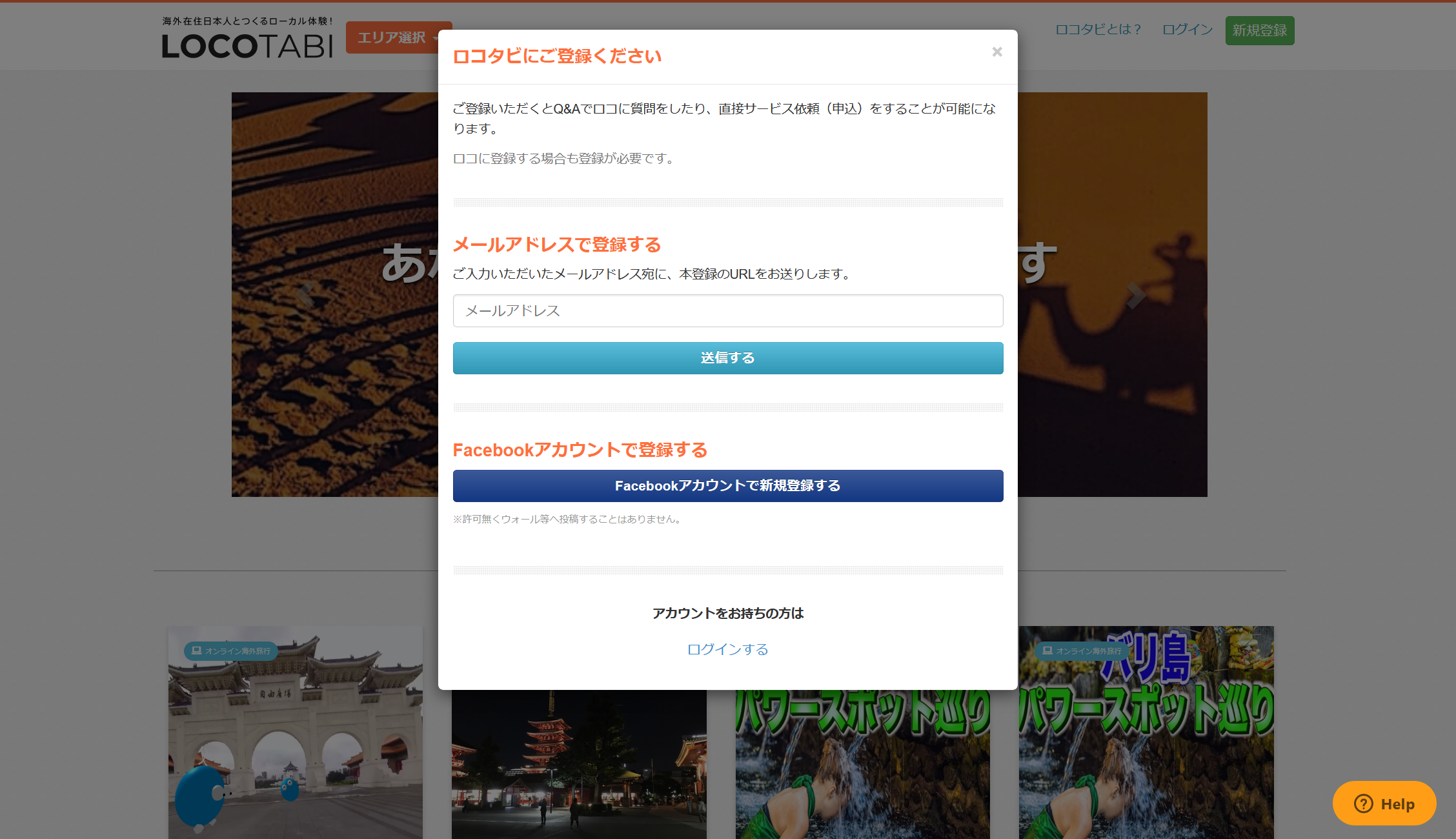Click the ※許可無くウォール等へ投稿 note text

568,519
